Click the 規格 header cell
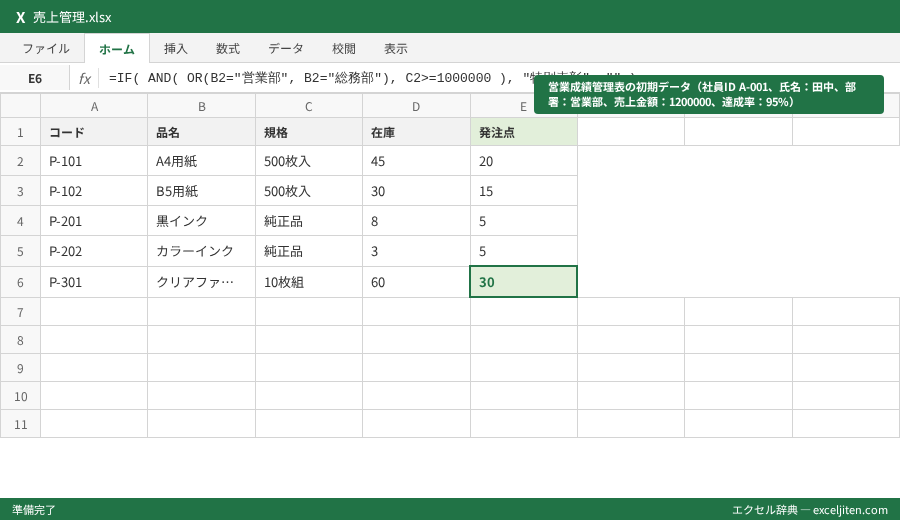The image size is (900, 520). [309, 133]
